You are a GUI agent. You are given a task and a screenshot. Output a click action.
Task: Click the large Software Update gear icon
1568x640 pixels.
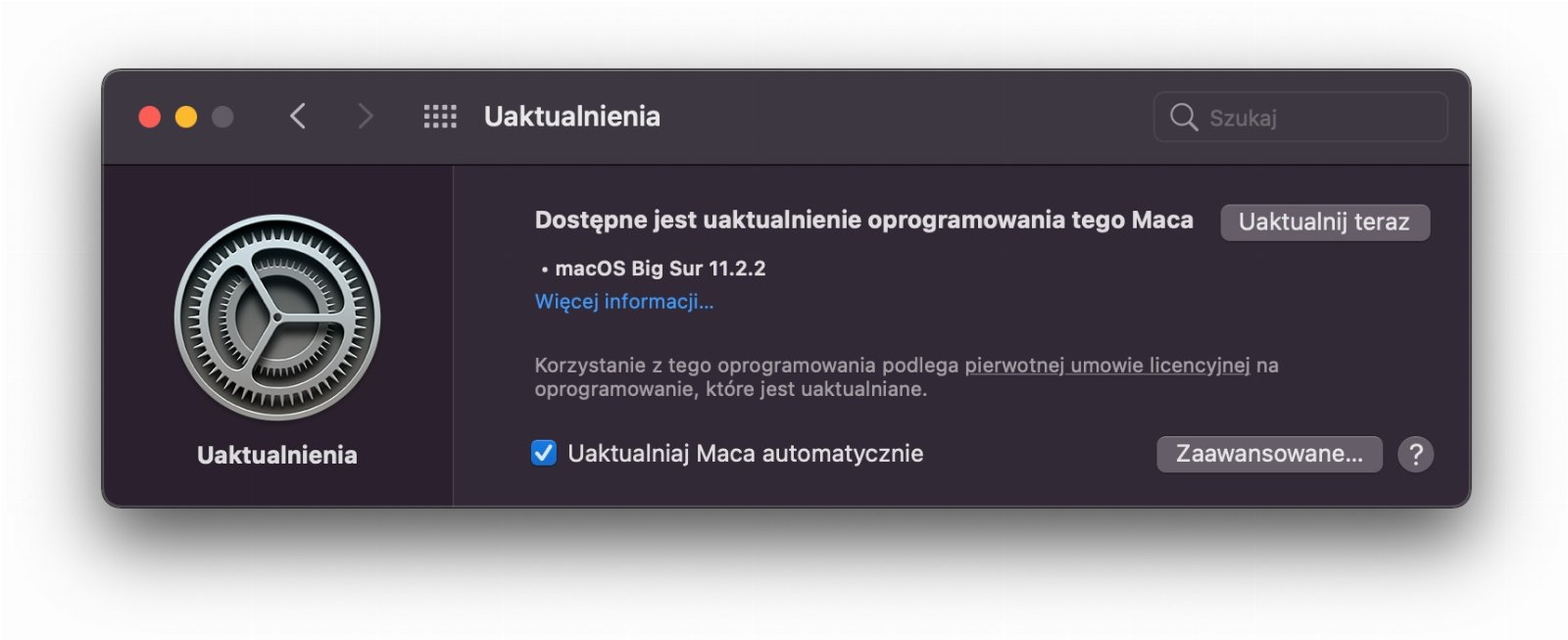click(277, 318)
